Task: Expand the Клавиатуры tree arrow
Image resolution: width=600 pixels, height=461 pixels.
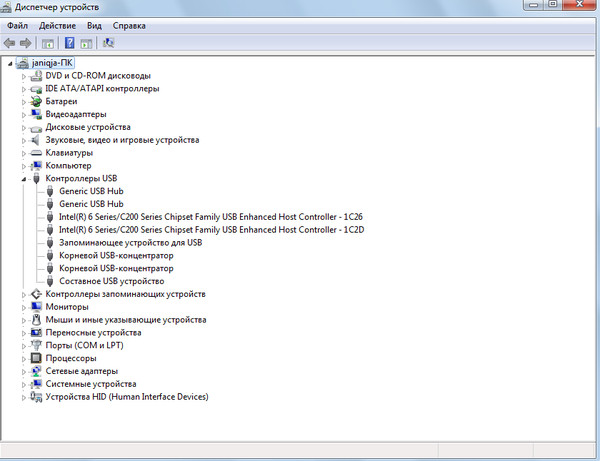Action: click(x=24, y=153)
